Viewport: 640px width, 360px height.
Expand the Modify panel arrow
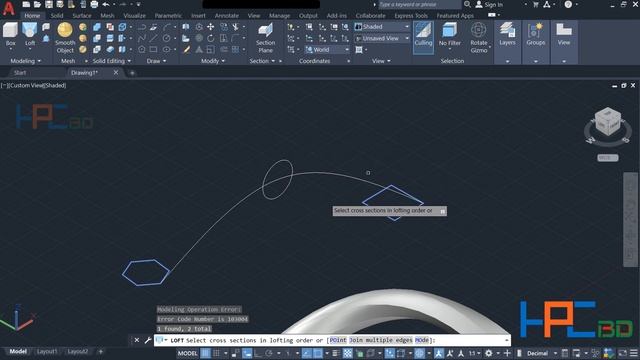223,61
